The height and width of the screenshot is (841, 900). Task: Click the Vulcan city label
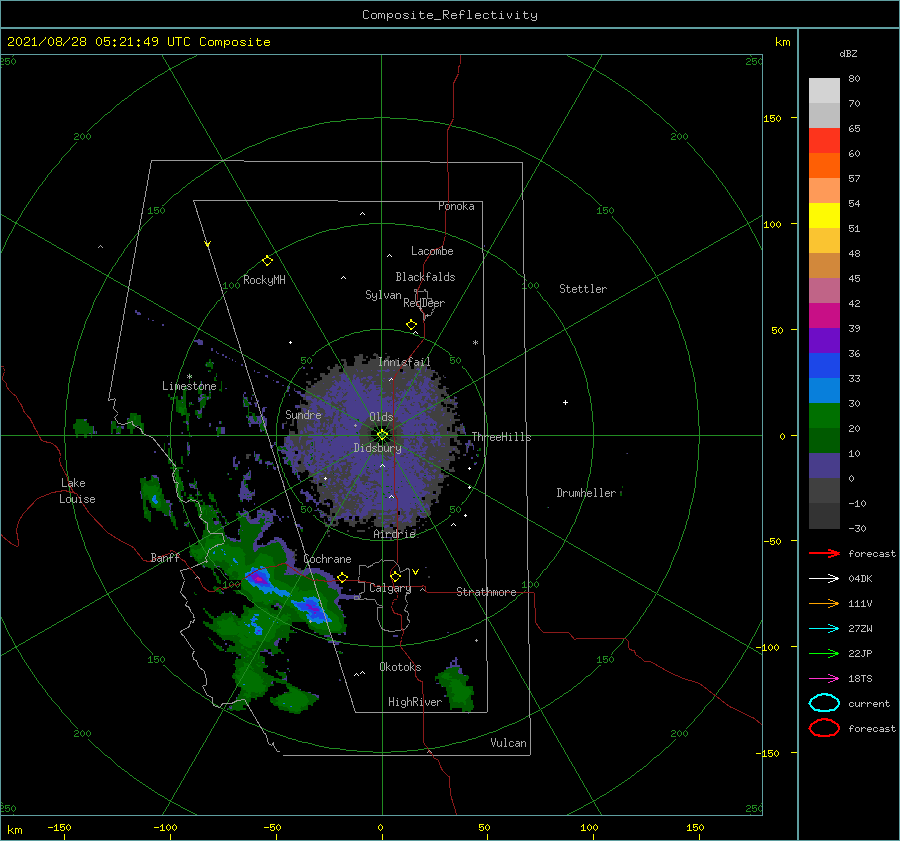pos(509,743)
